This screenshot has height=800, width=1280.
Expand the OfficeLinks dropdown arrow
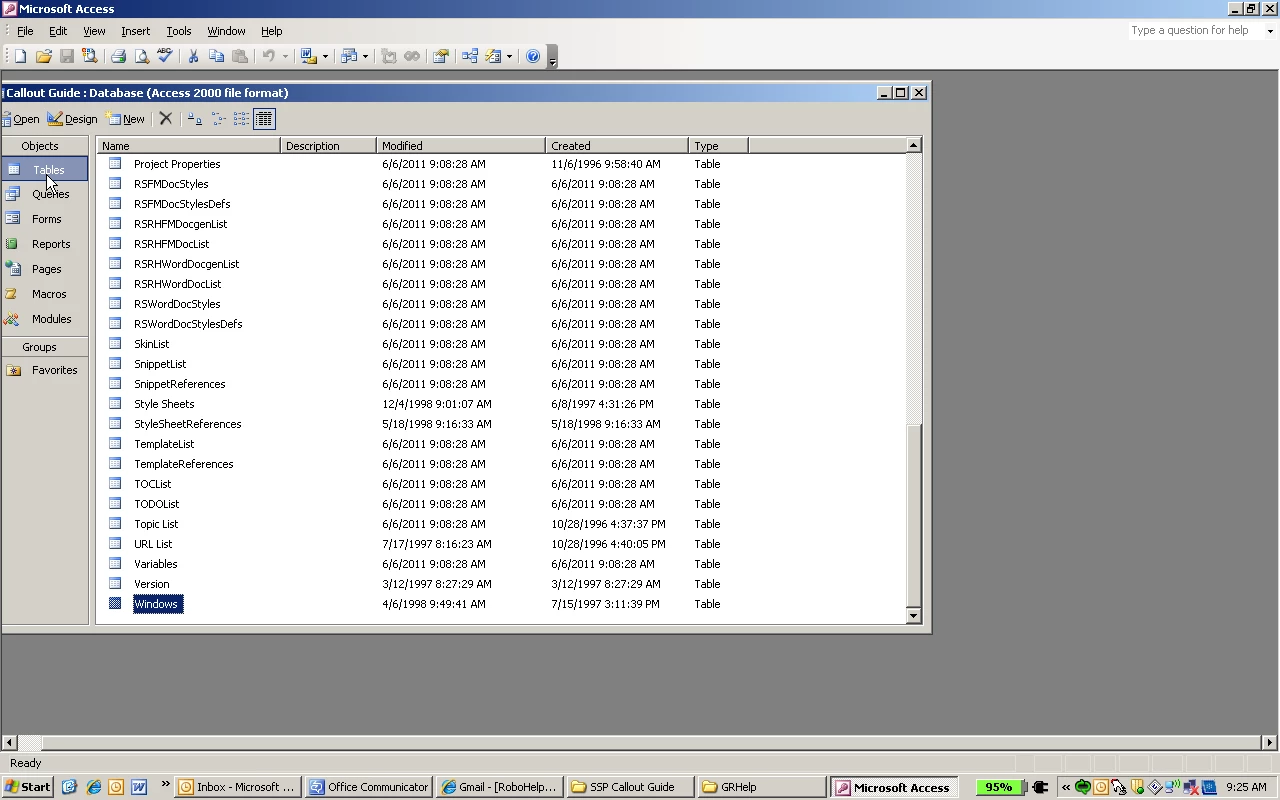[x=325, y=57]
